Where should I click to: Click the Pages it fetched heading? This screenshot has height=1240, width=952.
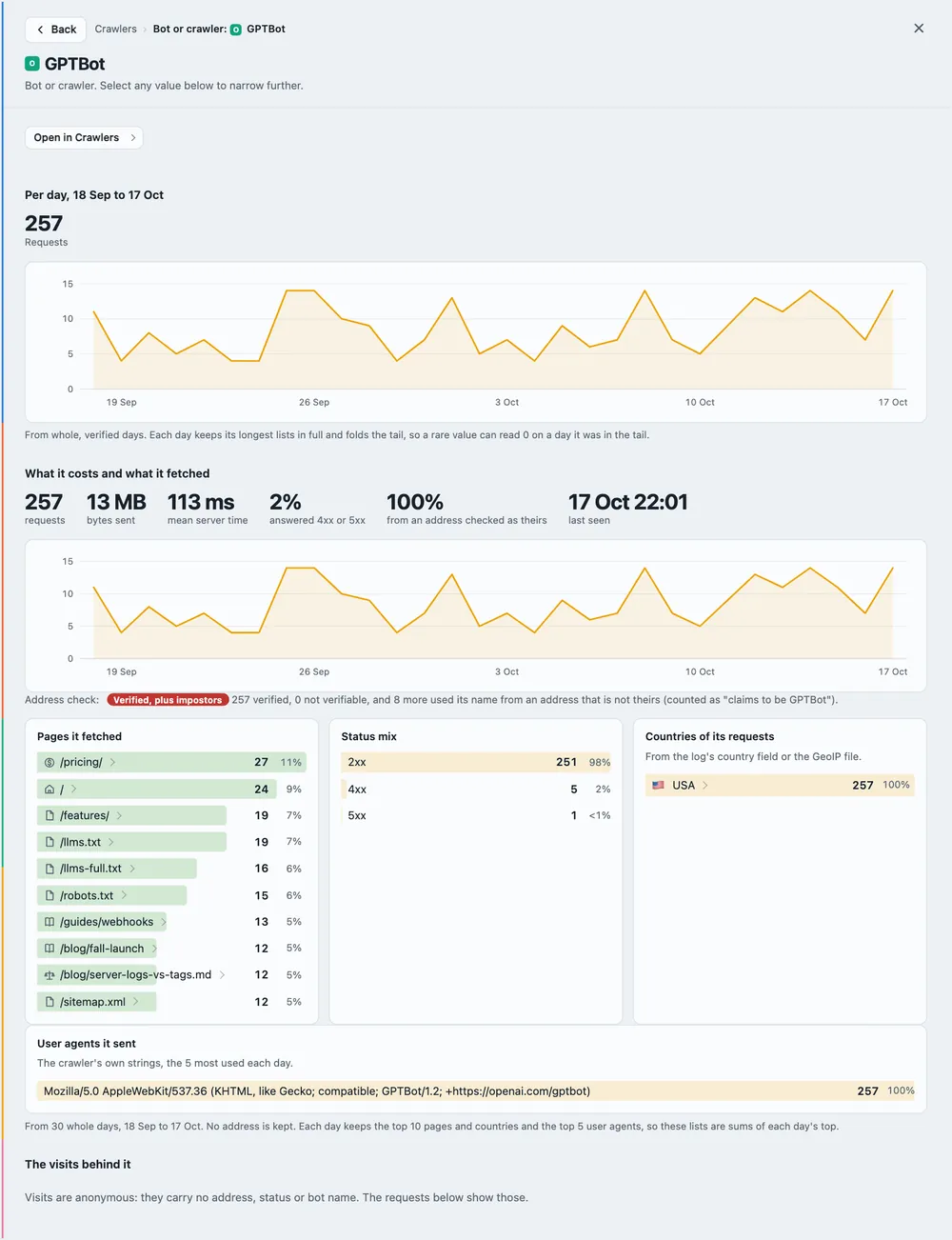(79, 737)
